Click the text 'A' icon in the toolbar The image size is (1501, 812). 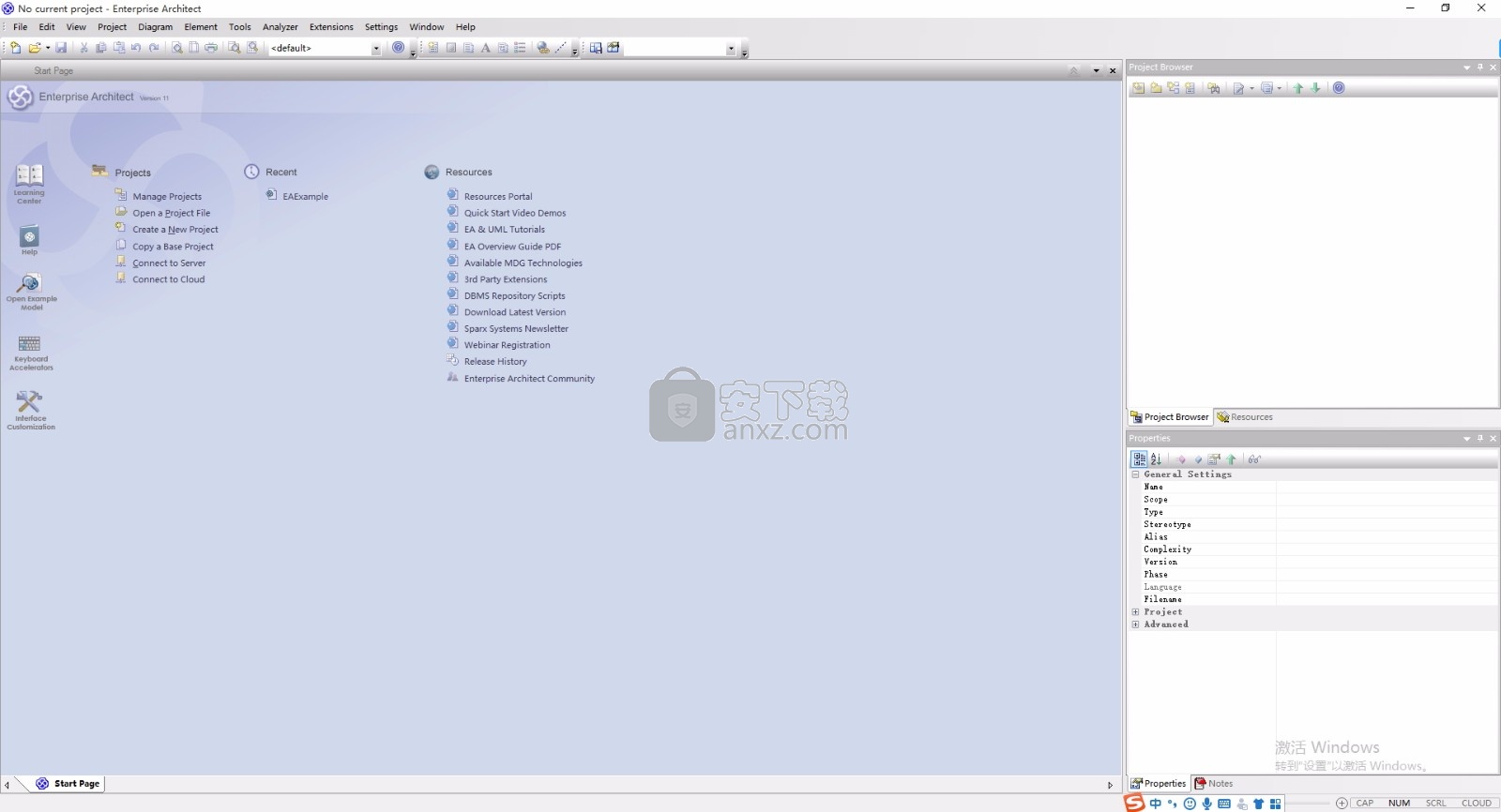[486, 48]
